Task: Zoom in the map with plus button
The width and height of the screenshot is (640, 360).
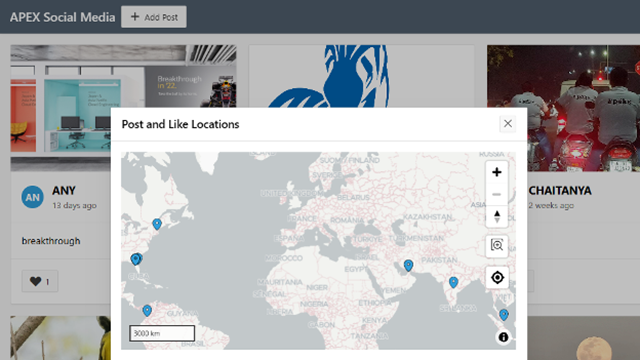Action: (x=496, y=172)
